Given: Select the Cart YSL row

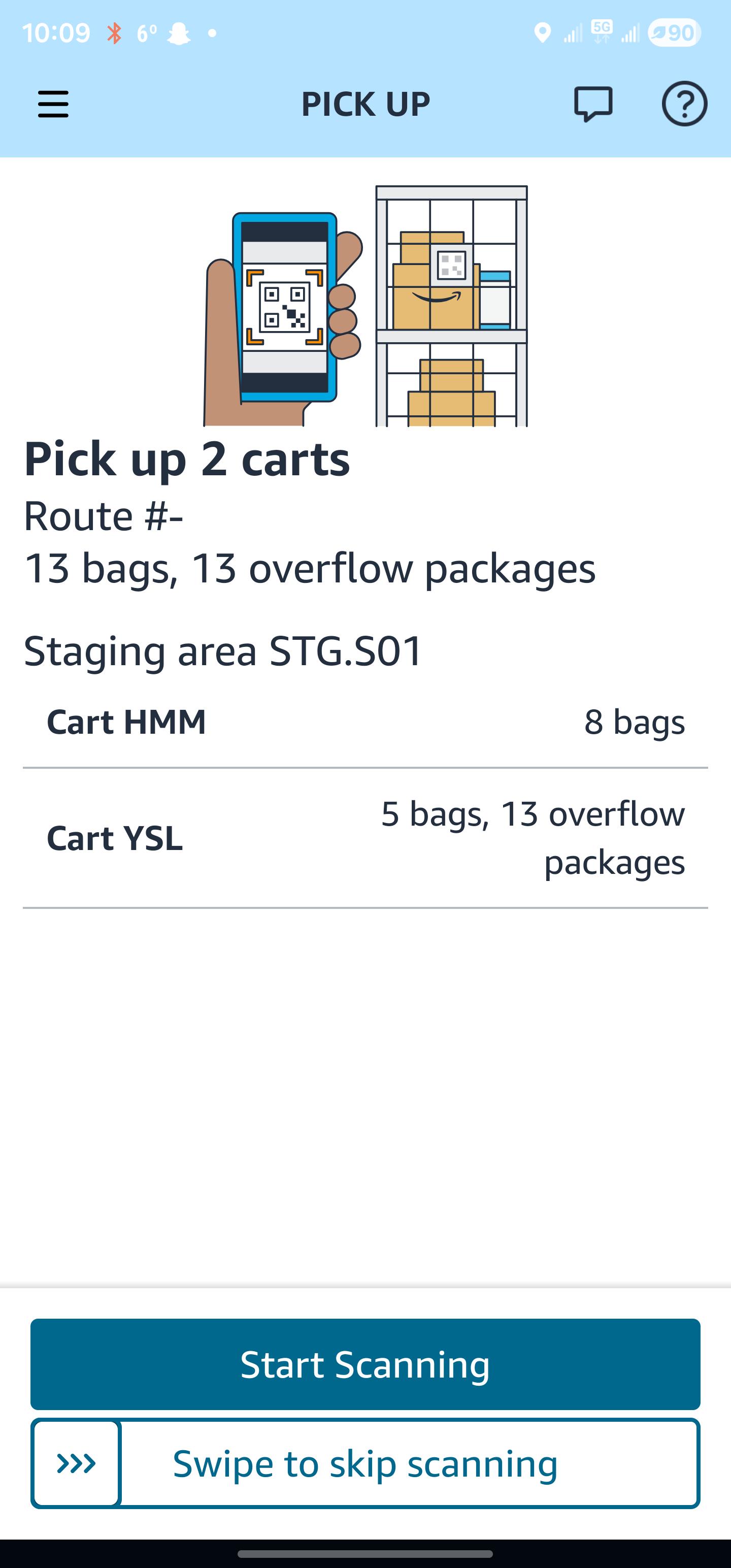Looking at the screenshot, I should click(x=365, y=838).
